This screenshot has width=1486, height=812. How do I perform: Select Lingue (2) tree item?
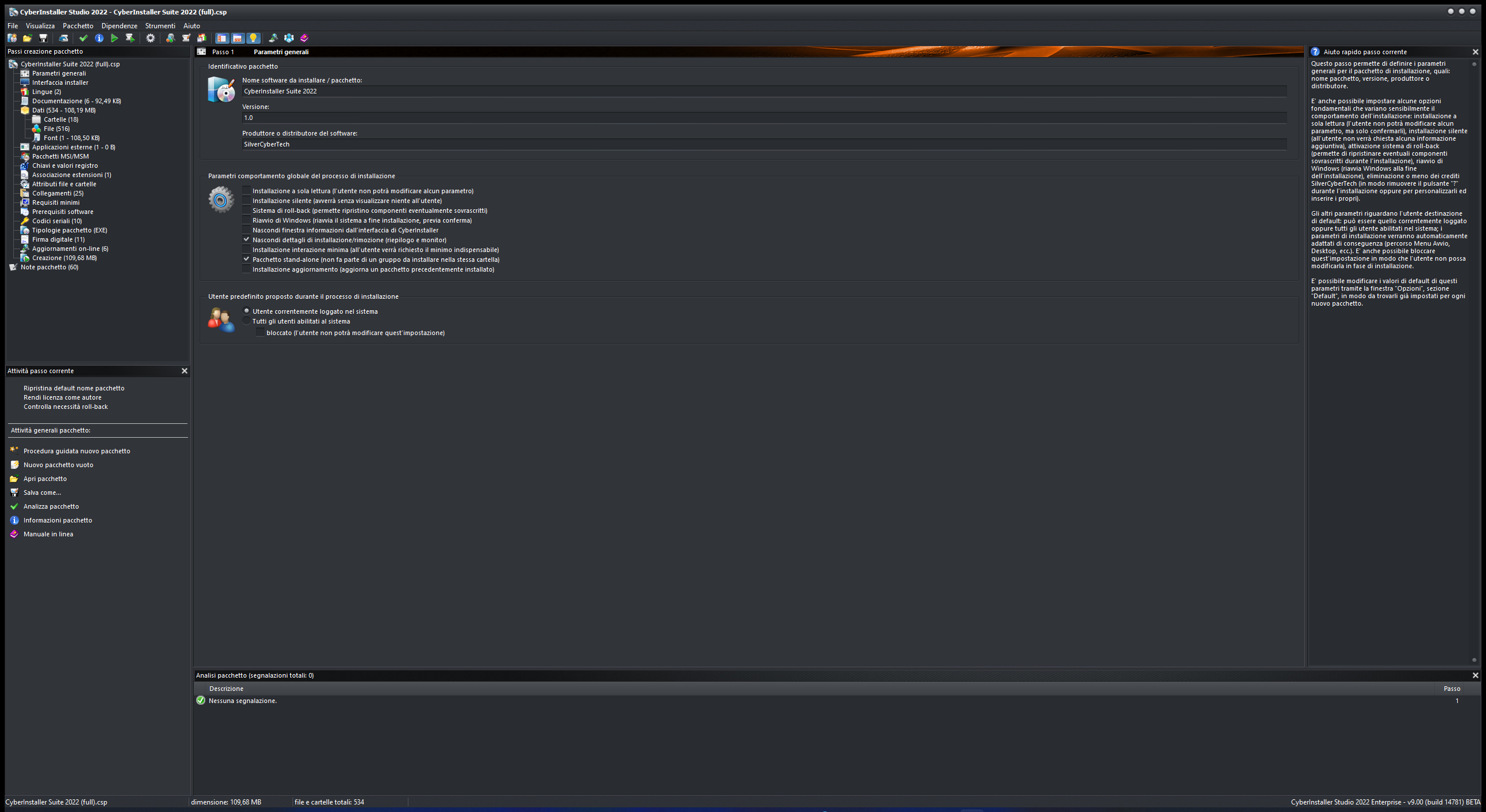pyautogui.click(x=46, y=92)
